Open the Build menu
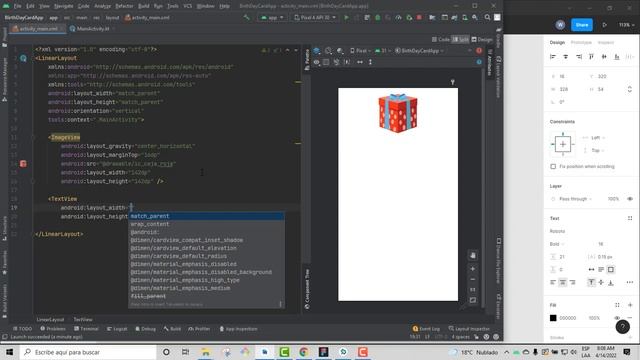Viewport: 640px width, 360px height. 144,6
